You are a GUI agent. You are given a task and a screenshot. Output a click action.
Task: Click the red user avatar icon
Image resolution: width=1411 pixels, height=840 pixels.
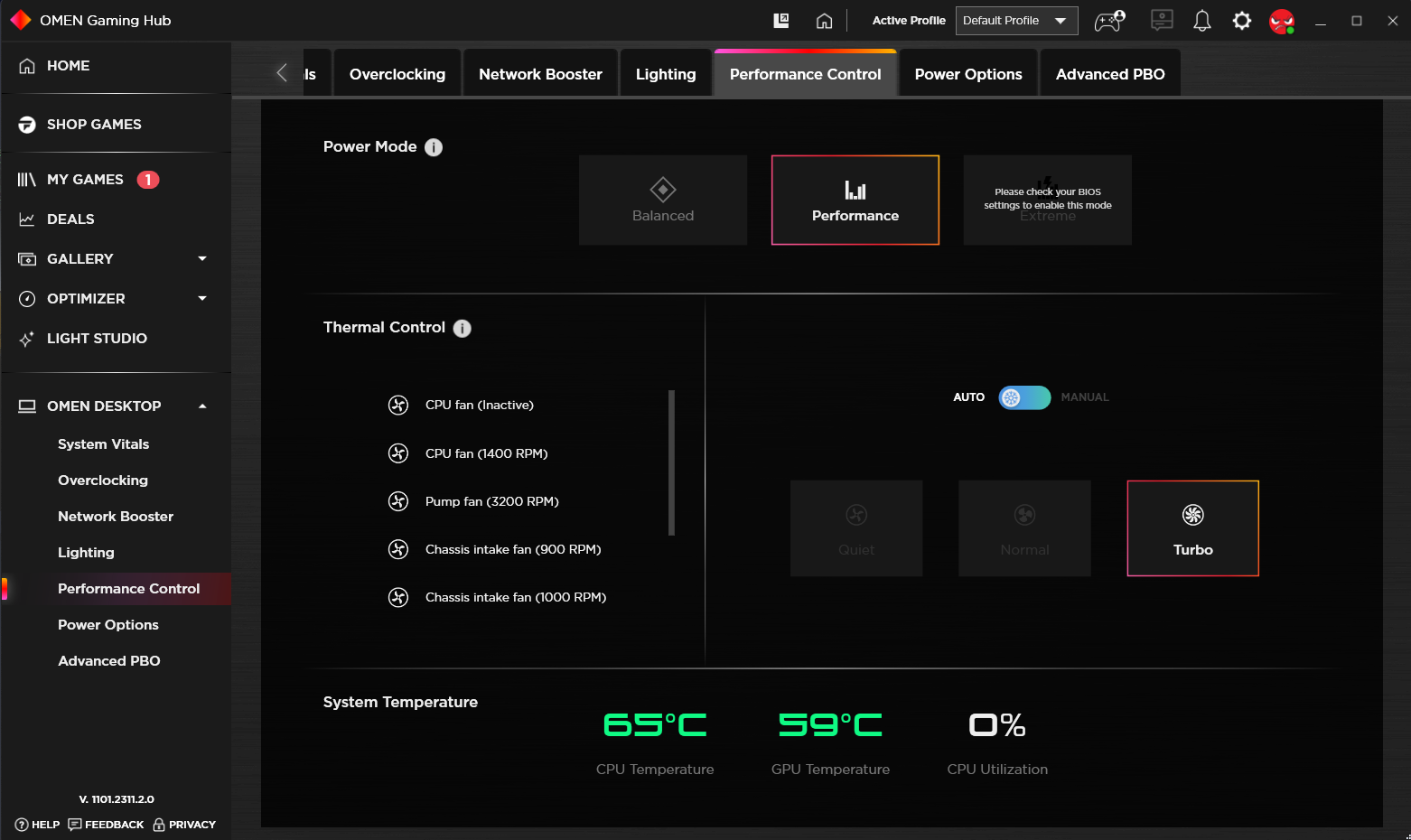click(1282, 21)
